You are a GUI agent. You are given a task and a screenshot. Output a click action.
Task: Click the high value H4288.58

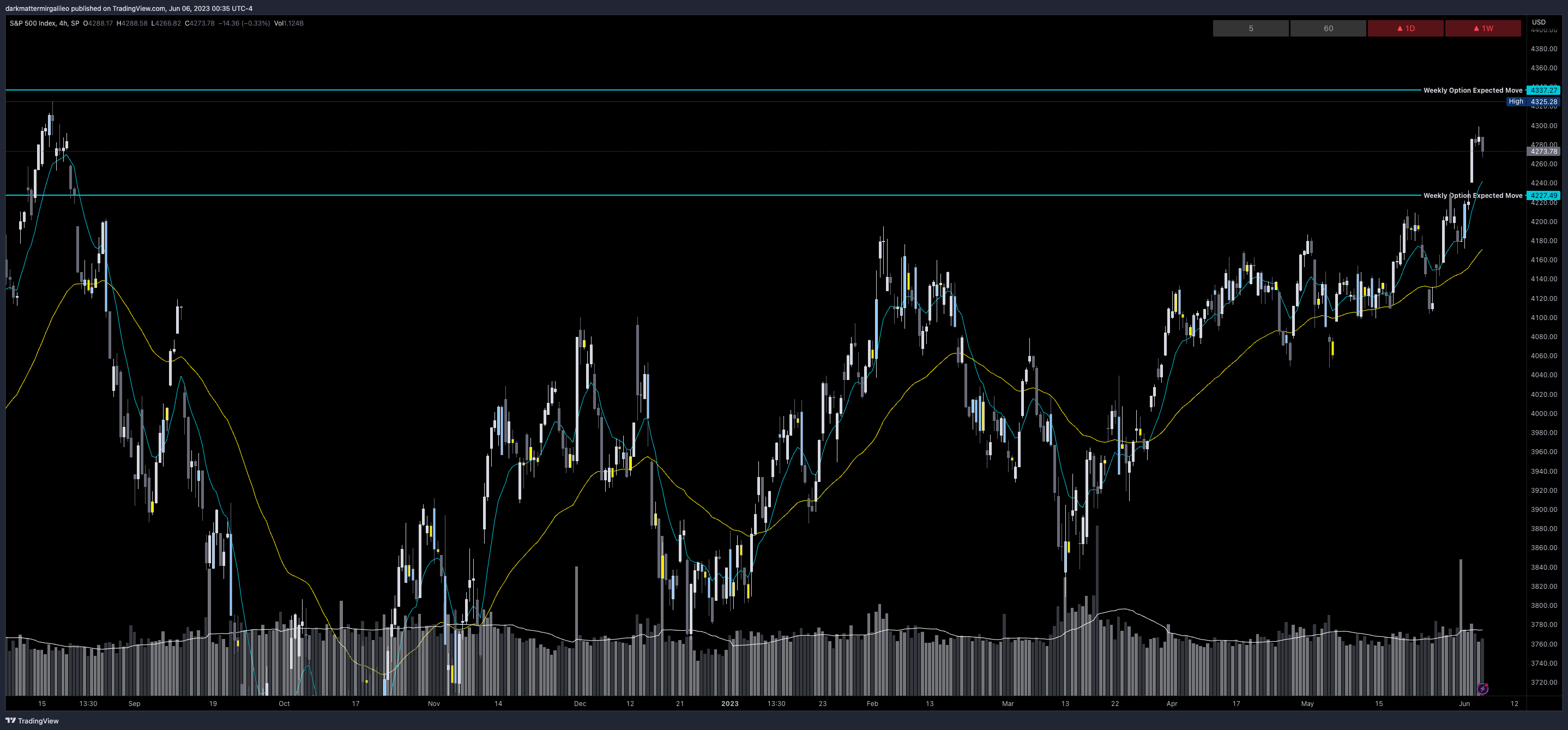coord(132,23)
